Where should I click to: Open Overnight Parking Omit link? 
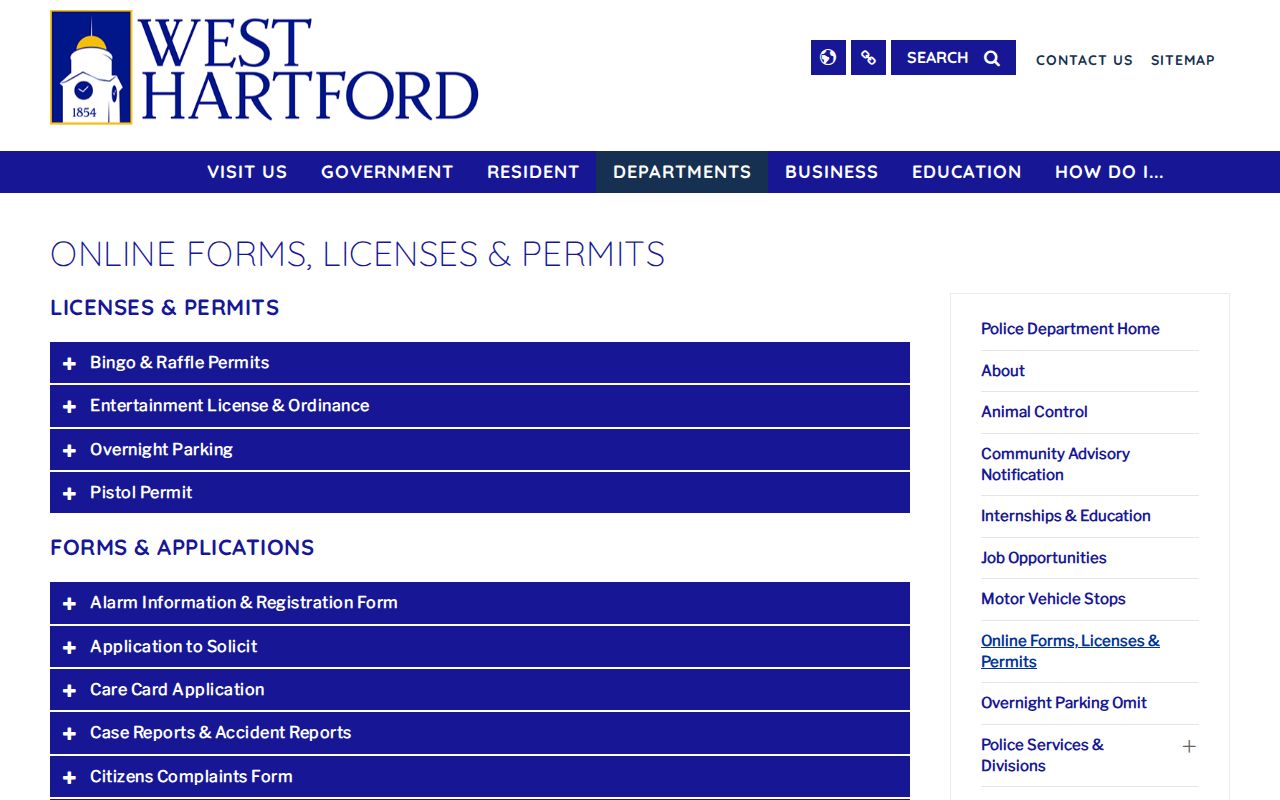point(1064,703)
